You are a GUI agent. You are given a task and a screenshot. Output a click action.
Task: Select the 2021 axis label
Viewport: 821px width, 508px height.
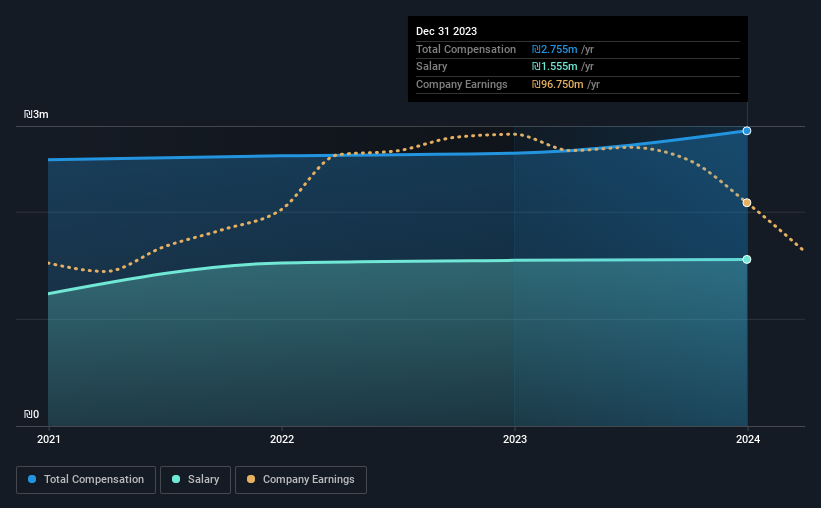pyautogui.click(x=49, y=439)
